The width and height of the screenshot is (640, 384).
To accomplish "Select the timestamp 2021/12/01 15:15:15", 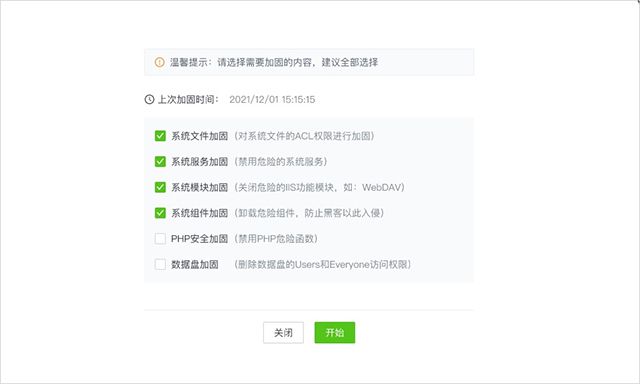I will click(x=272, y=100).
